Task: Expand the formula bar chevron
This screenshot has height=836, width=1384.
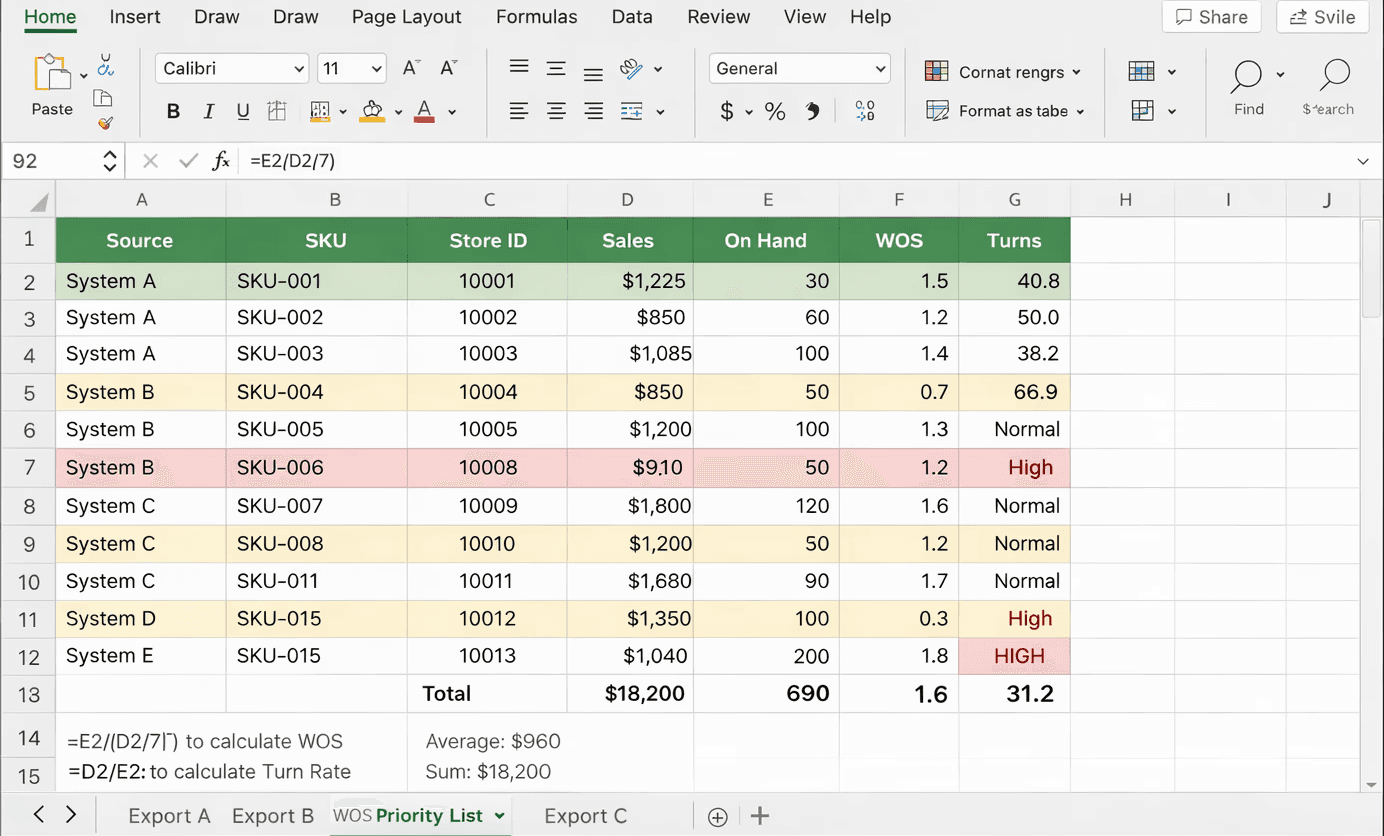Action: pos(1363,161)
